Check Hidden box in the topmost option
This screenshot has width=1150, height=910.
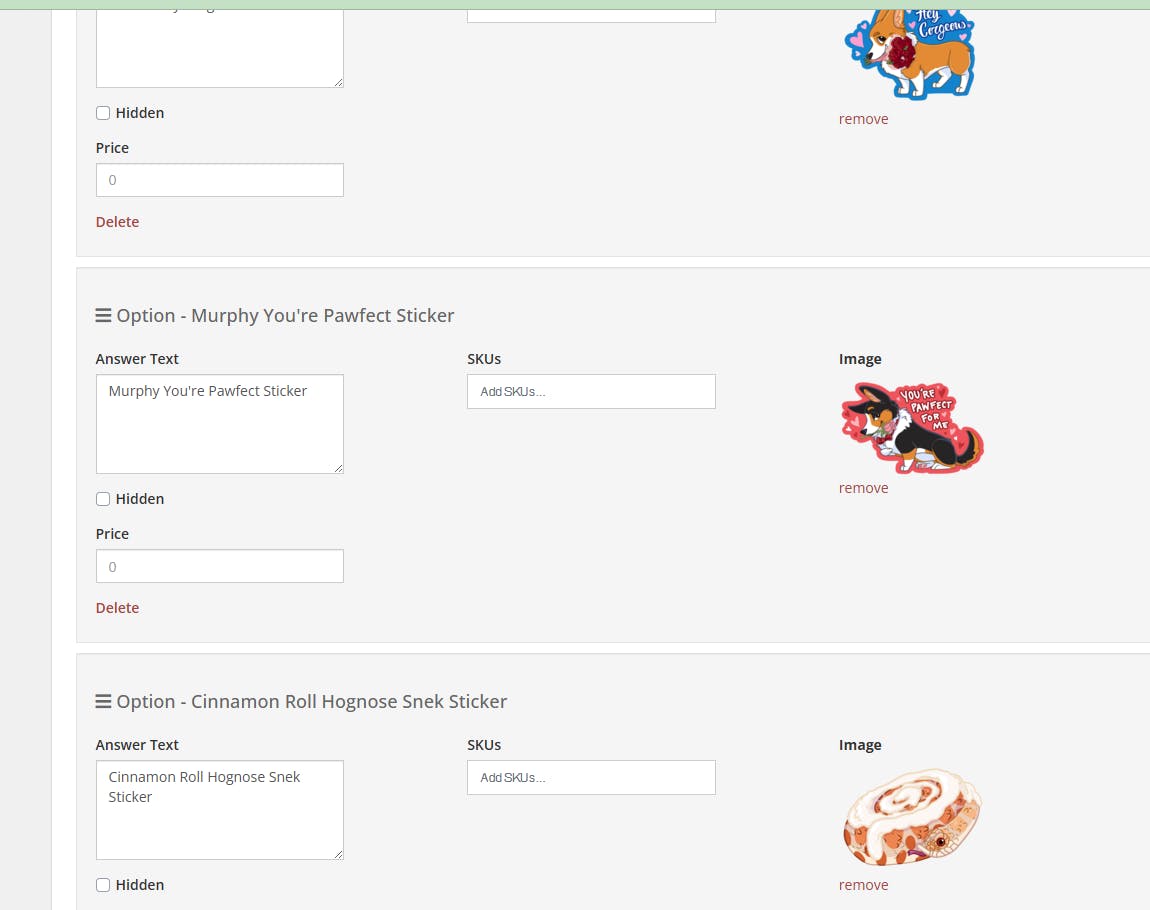coord(103,113)
